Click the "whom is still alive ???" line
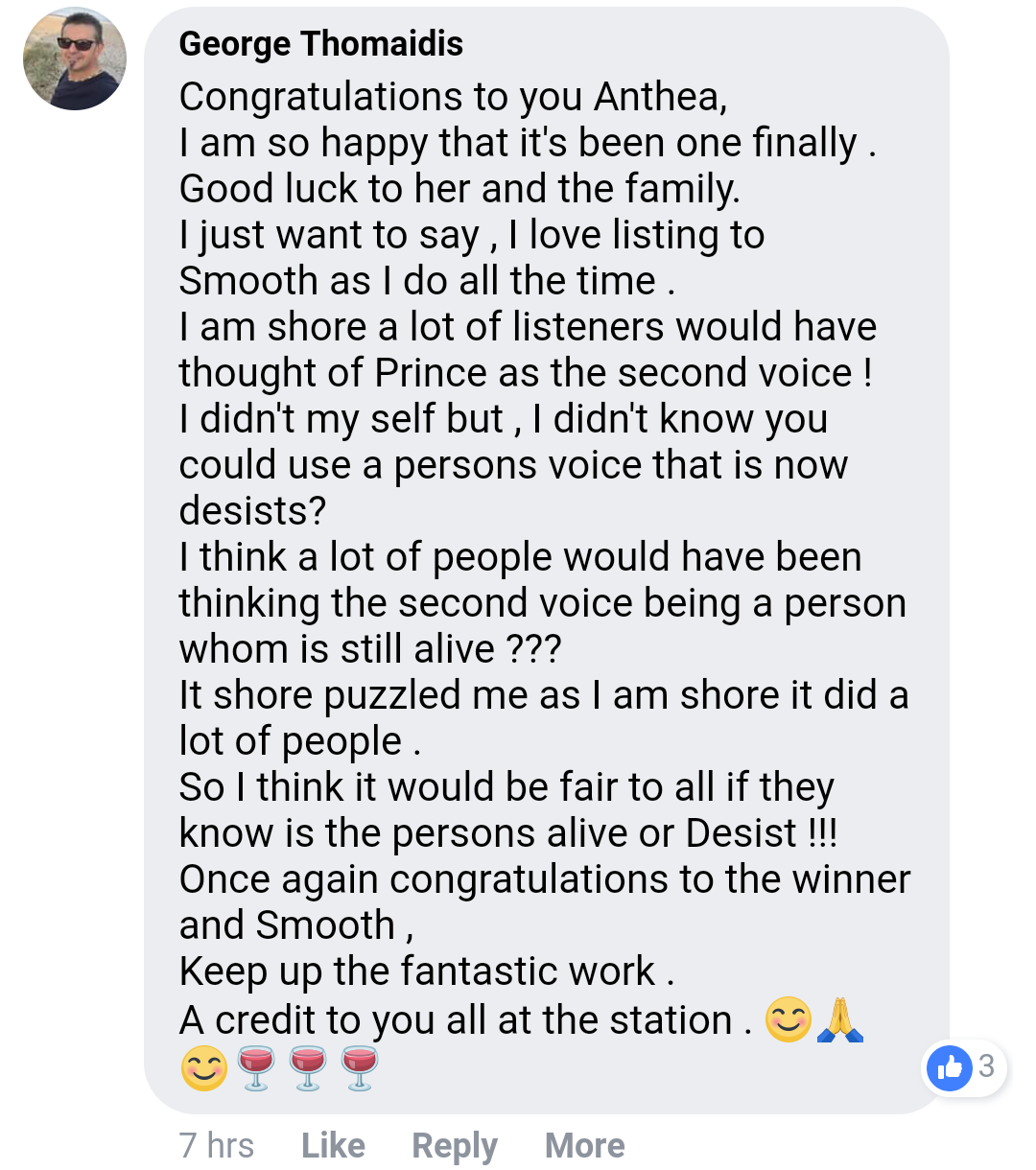Image resolution: width=1036 pixels, height=1170 pixels. coord(369,649)
